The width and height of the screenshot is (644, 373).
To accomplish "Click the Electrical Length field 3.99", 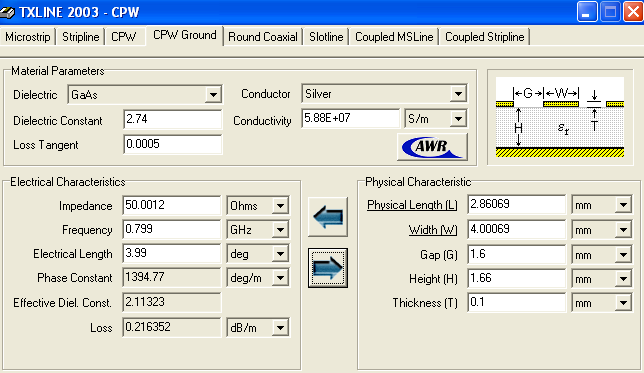I will click(171, 253).
